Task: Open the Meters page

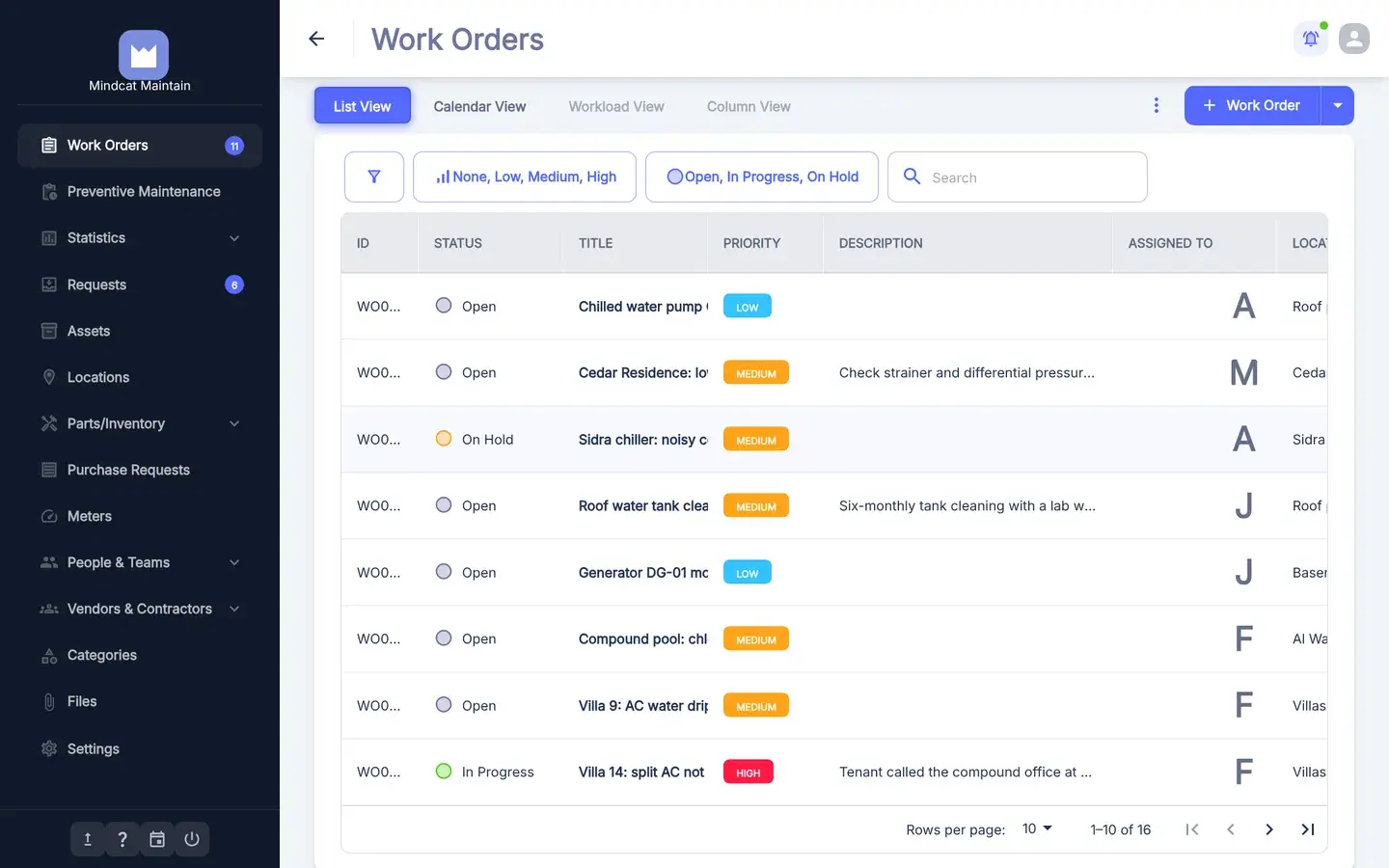Action: coord(140,516)
